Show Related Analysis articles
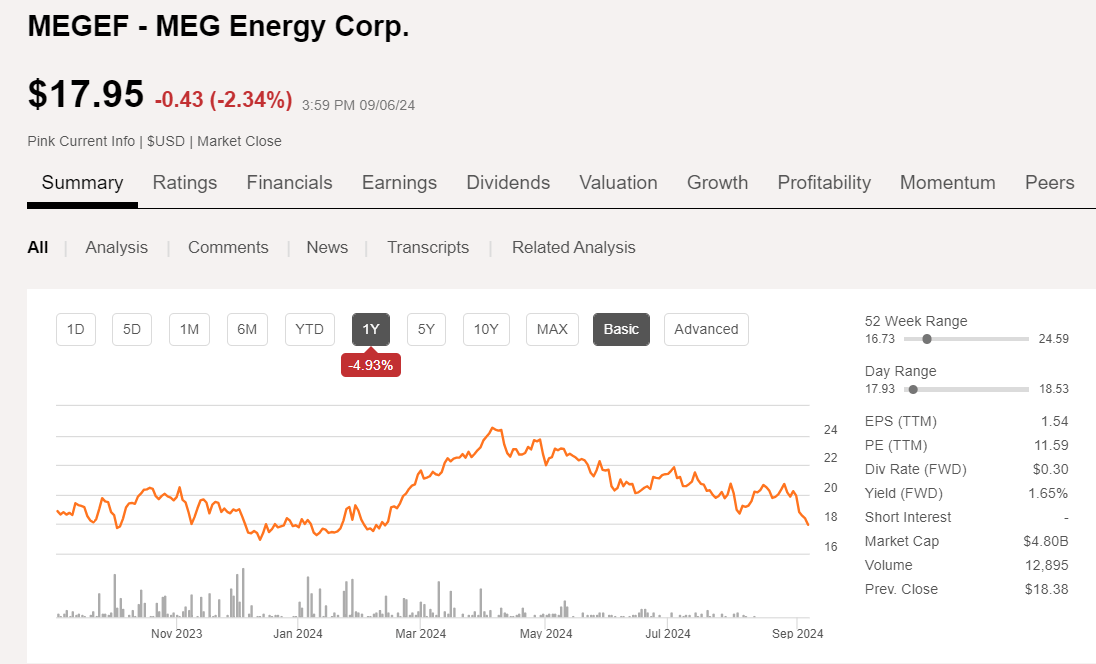 tap(573, 247)
